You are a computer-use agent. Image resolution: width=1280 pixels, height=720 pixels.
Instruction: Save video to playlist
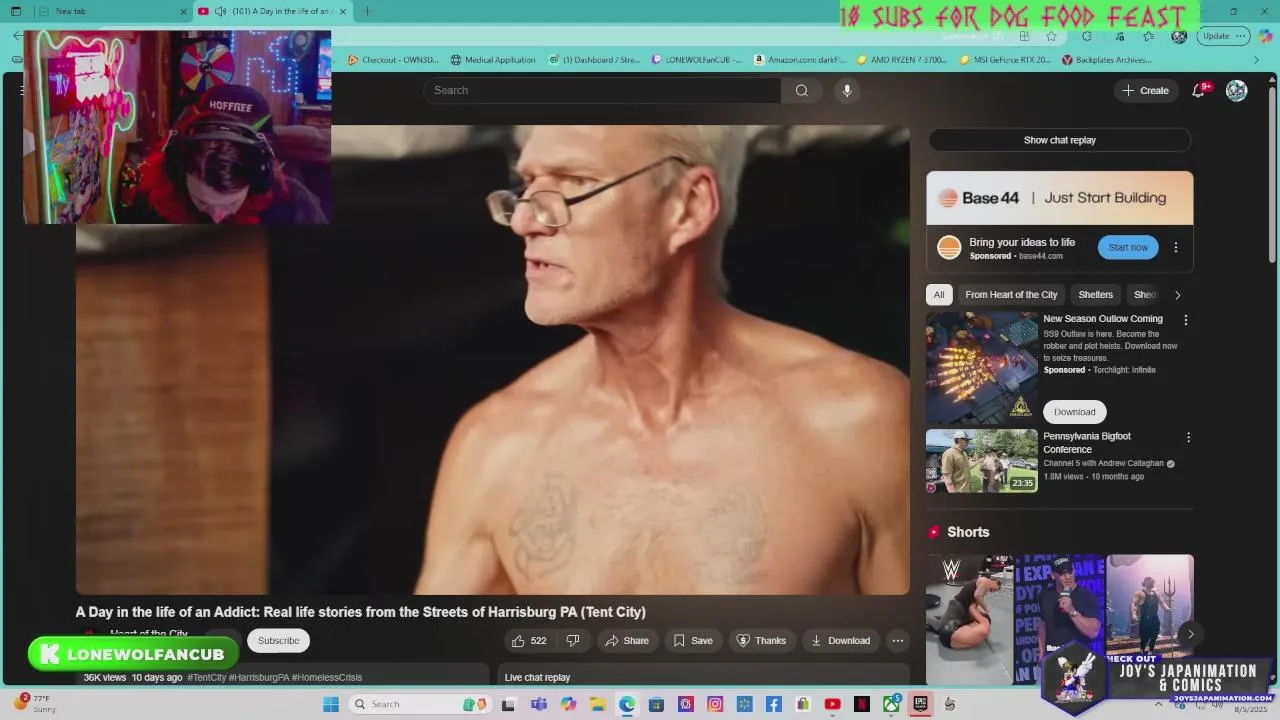[693, 640]
